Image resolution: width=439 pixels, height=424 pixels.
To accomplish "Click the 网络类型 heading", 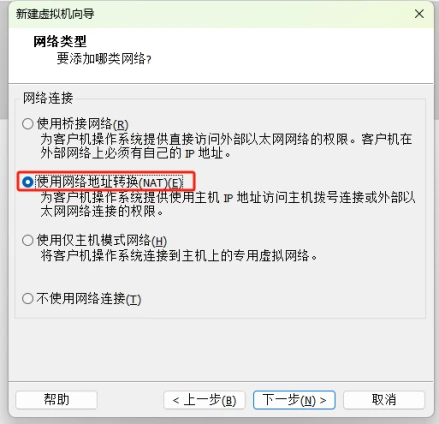I will tap(60, 42).
